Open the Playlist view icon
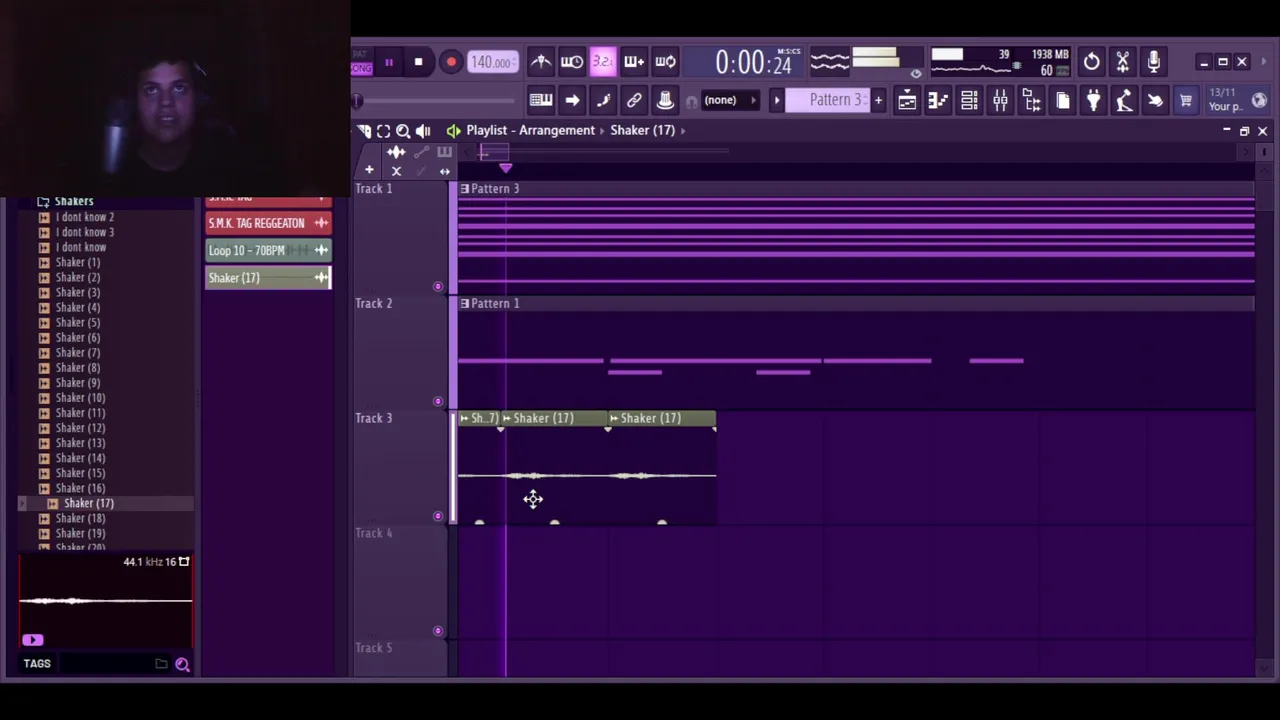 point(907,100)
